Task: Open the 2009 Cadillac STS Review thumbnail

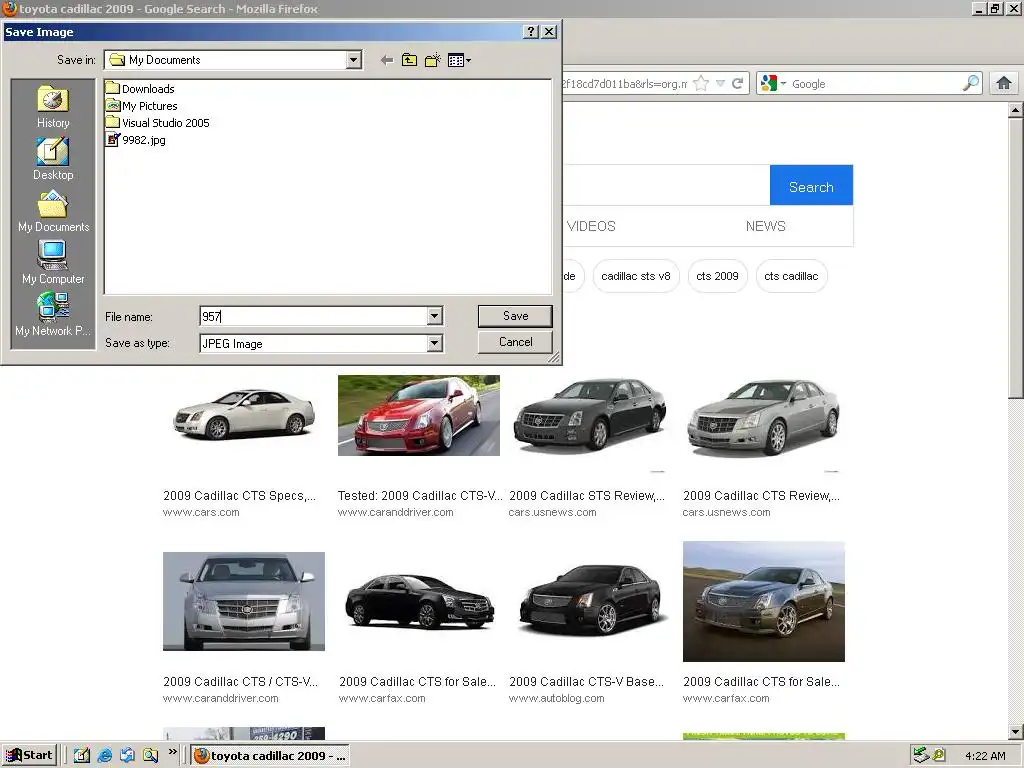Action: [590, 415]
